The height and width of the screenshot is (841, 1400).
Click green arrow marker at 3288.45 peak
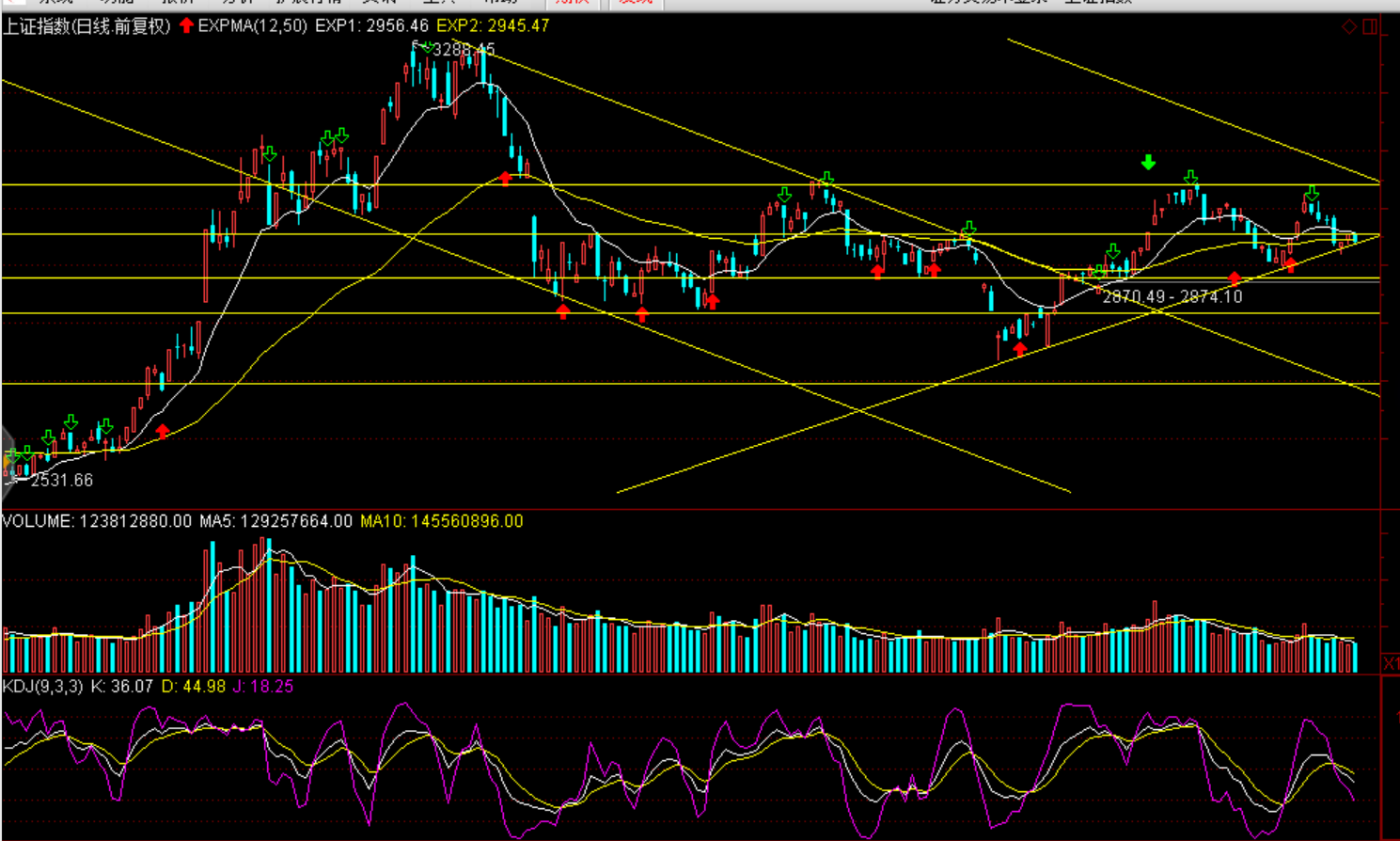click(427, 47)
